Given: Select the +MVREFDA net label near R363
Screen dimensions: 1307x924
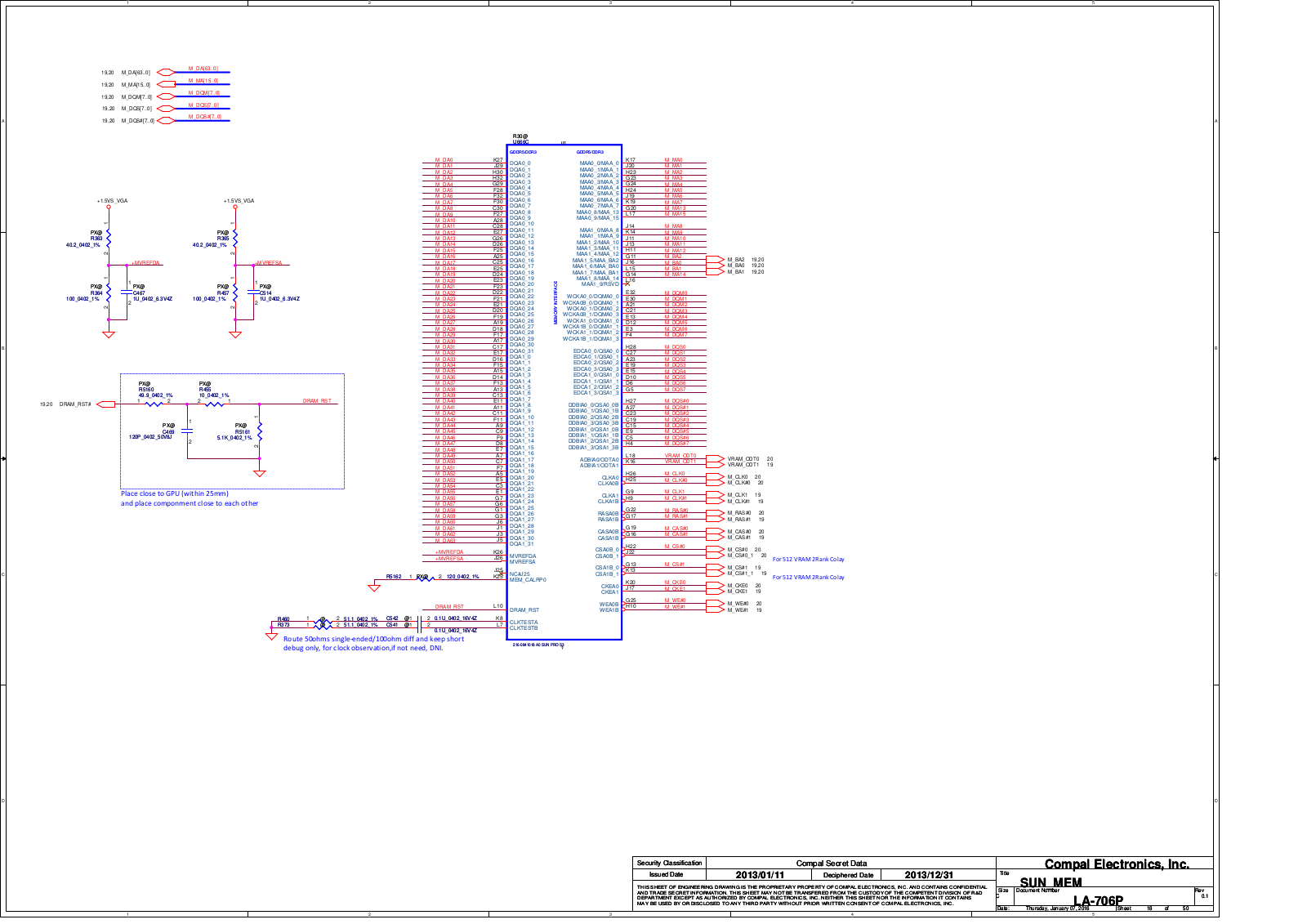Looking at the screenshot, I should point(145,263).
